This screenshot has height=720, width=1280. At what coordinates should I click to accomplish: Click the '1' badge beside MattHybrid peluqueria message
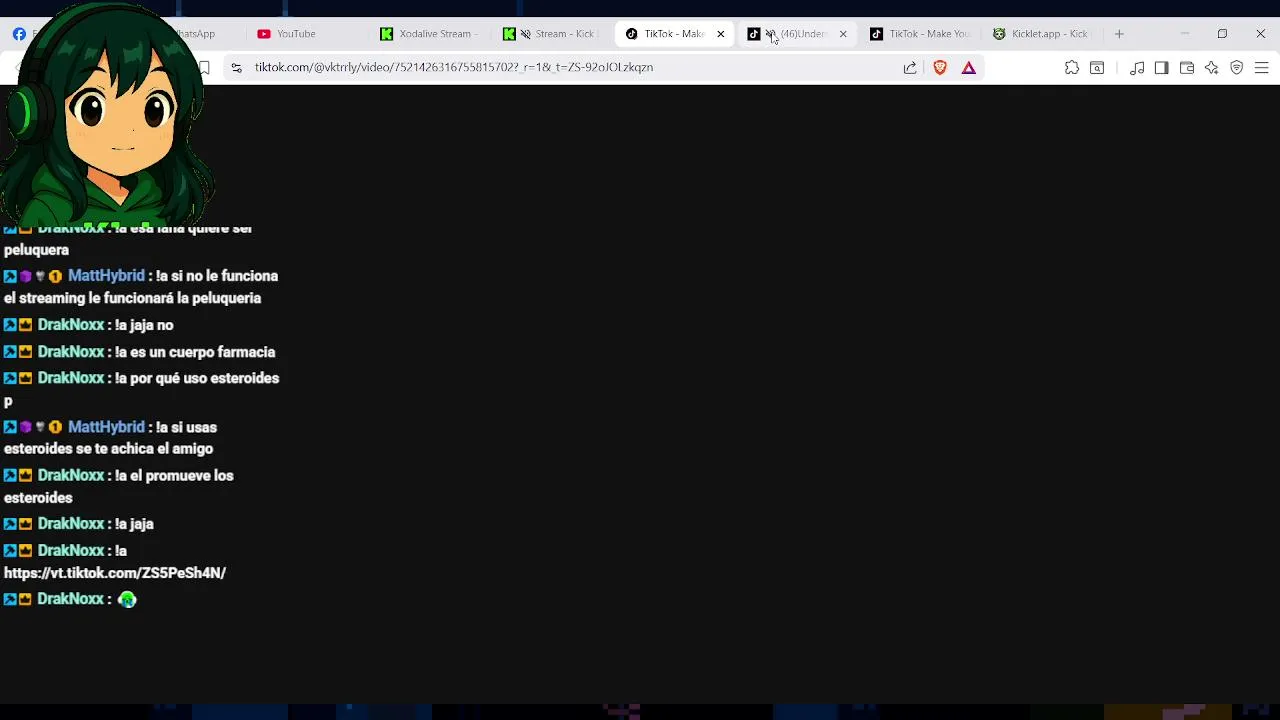coord(55,277)
